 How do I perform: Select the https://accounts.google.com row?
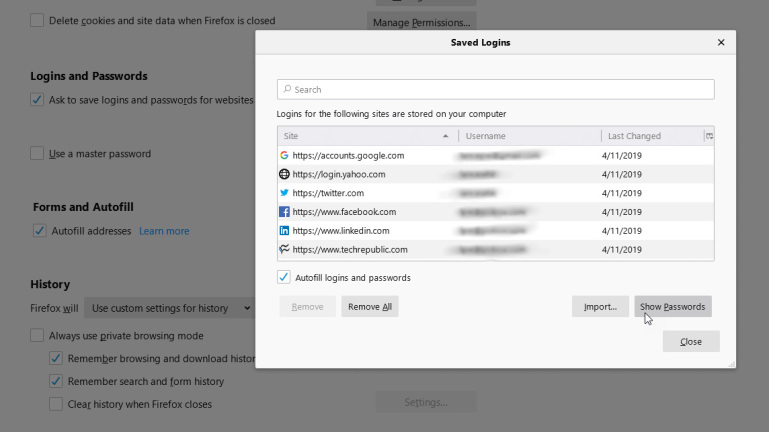(495, 155)
